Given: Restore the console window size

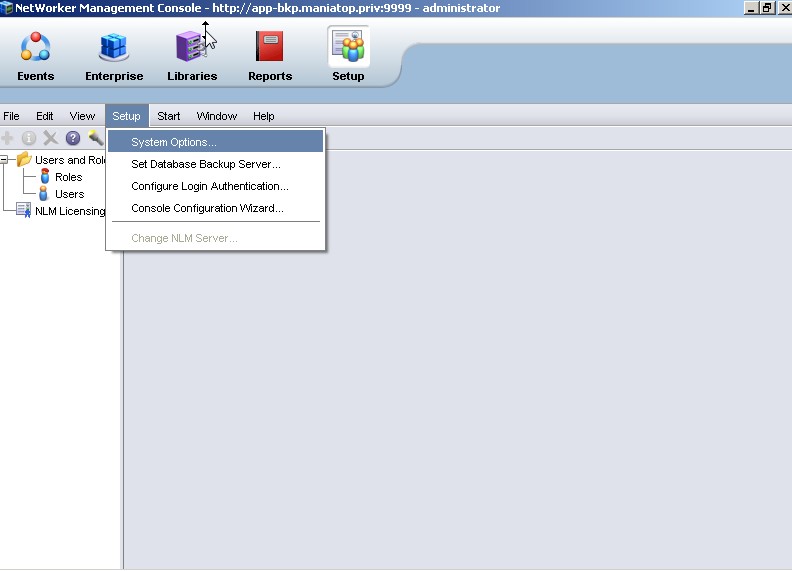Looking at the screenshot, I should point(767,8).
